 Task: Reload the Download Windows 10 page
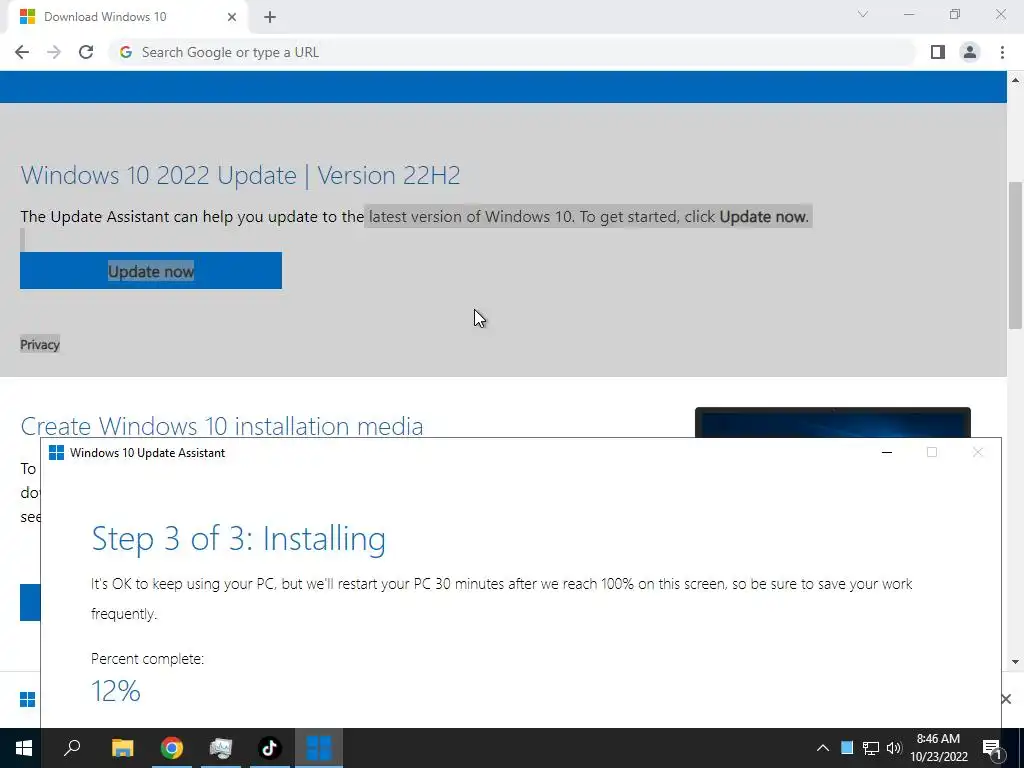pos(86,52)
